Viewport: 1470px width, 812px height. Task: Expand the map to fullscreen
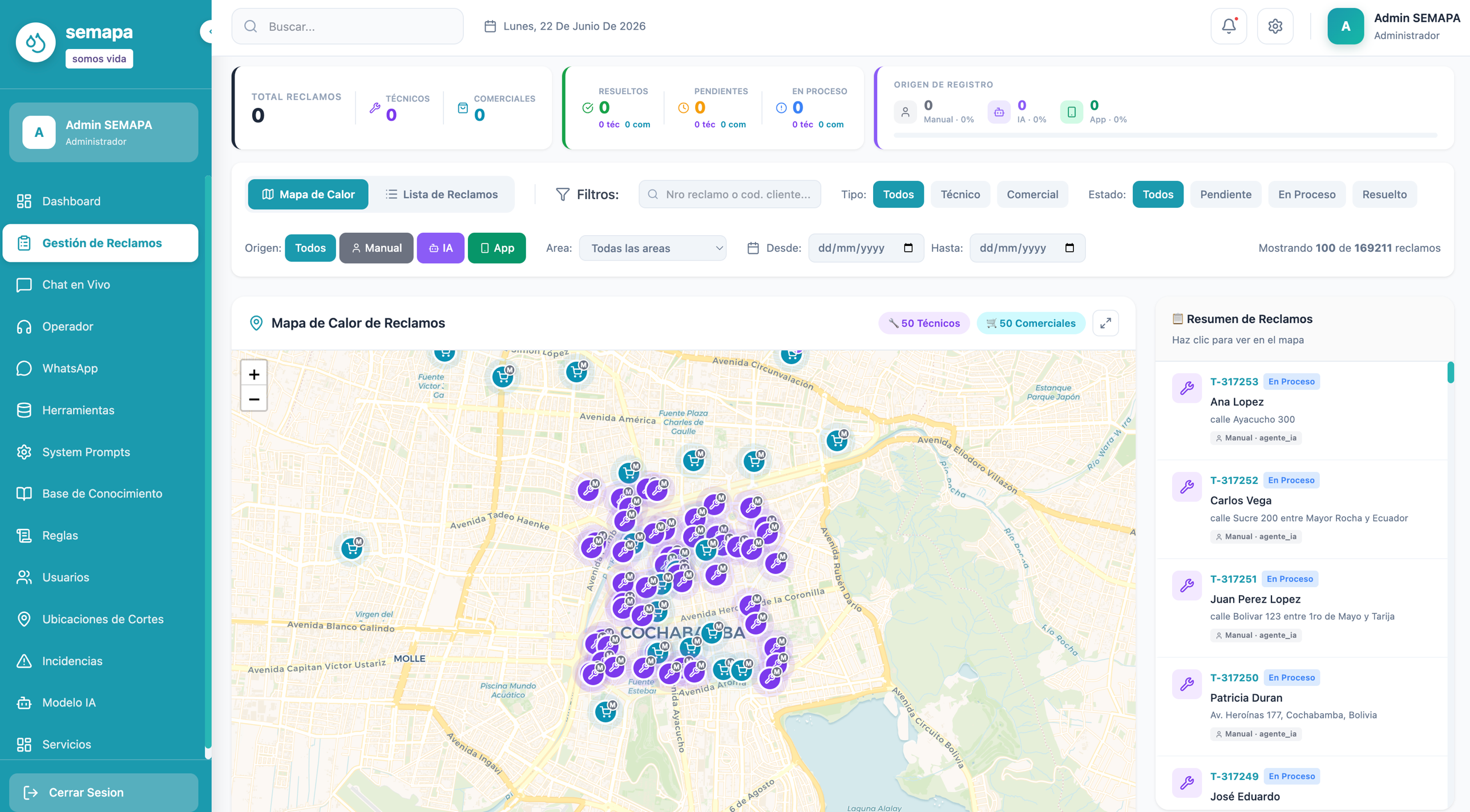[1105, 323]
